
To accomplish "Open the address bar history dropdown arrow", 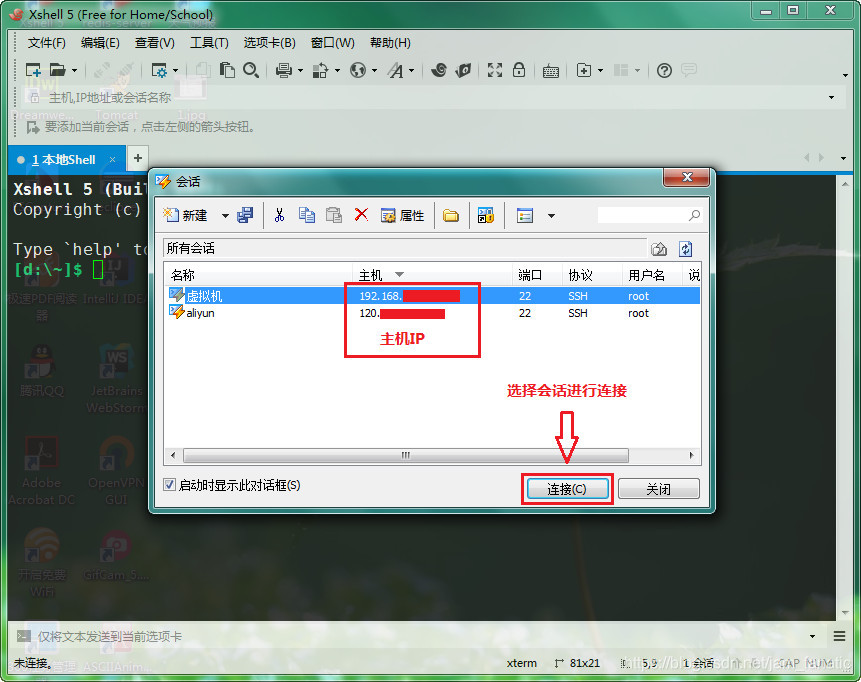I will click(x=831, y=98).
